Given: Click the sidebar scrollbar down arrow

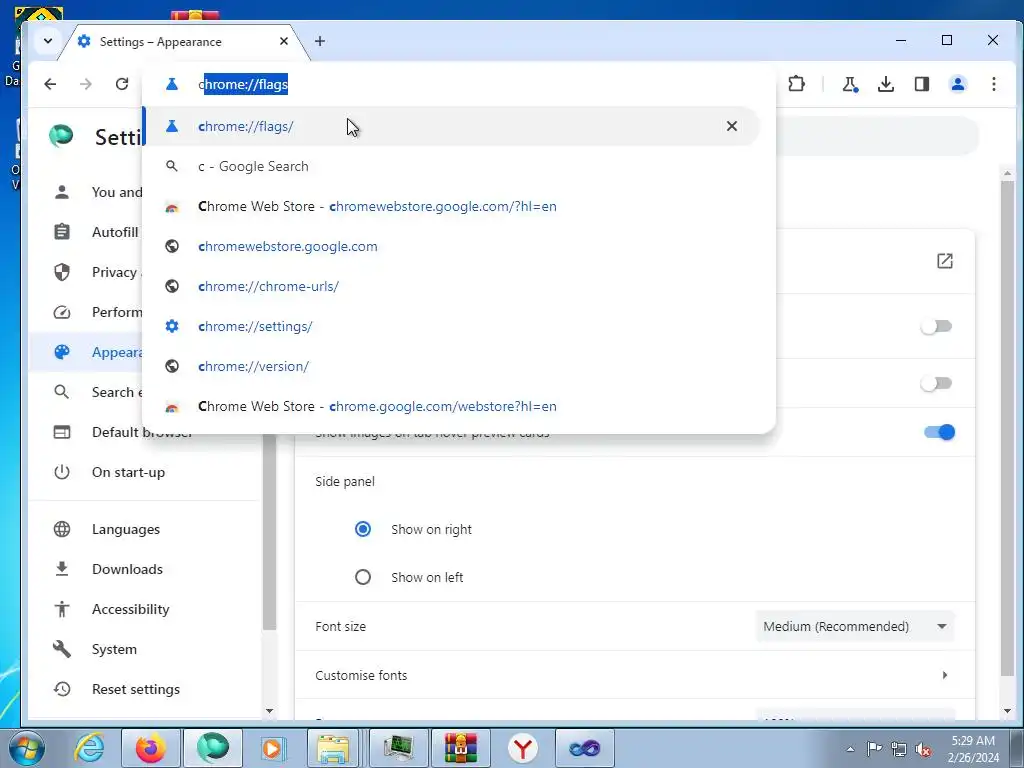Looking at the screenshot, I should click(269, 711).
